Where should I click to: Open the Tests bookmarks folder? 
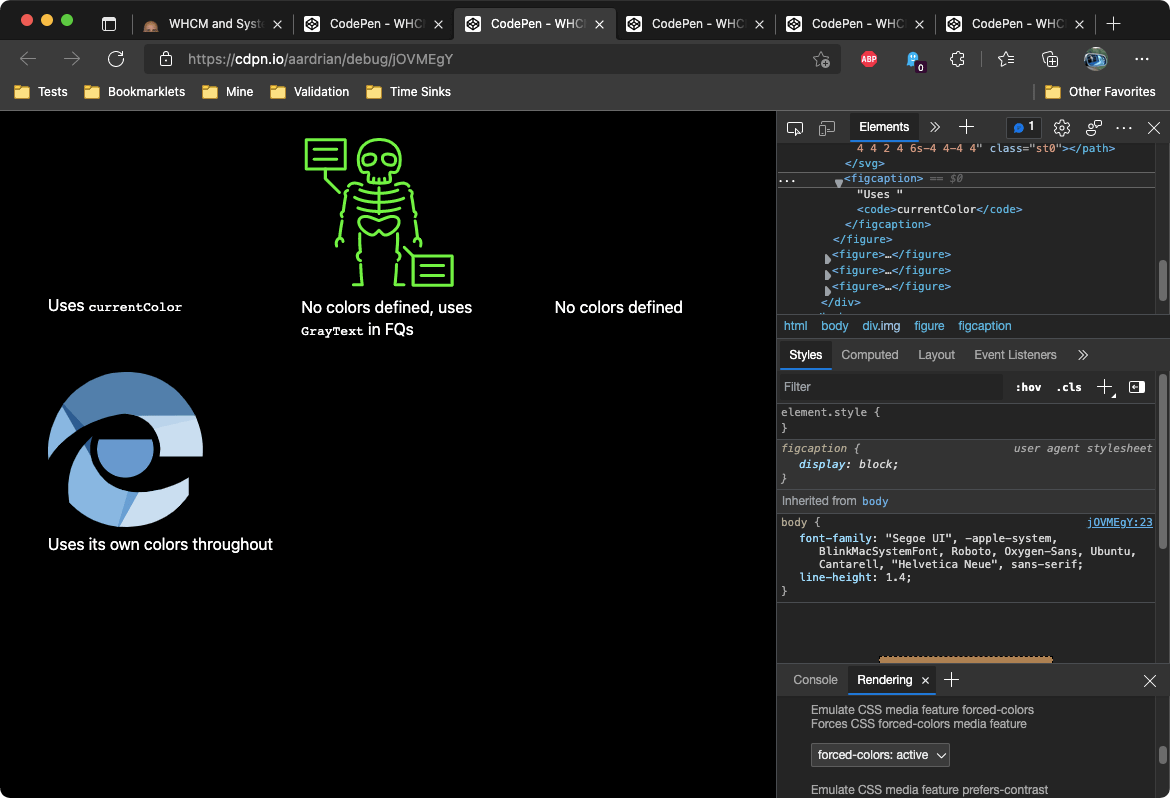[x=41, y=92]
